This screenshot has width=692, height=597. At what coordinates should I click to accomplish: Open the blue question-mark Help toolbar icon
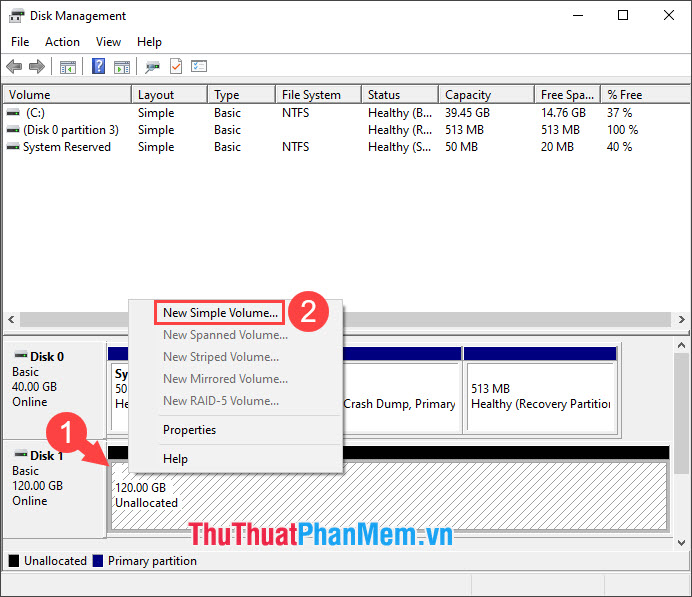(x=98, y=66)
